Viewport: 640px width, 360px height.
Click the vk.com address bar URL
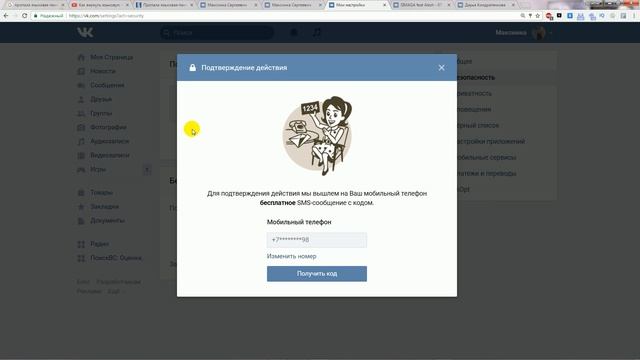click(106, 16)
